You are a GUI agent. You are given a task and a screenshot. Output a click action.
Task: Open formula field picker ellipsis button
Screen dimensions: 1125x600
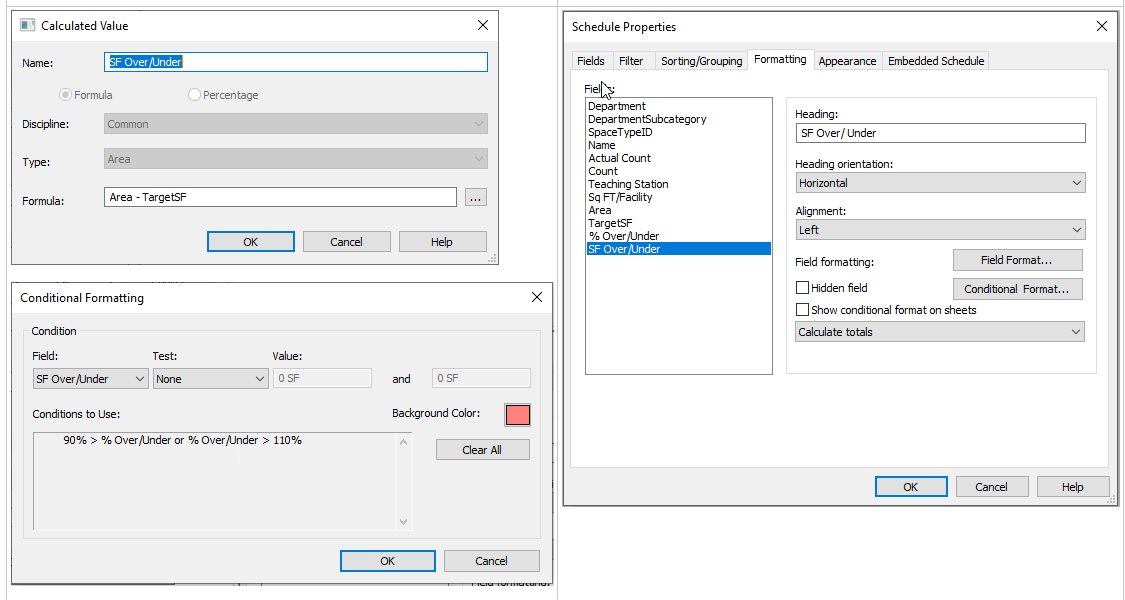(x=476, y=197)
